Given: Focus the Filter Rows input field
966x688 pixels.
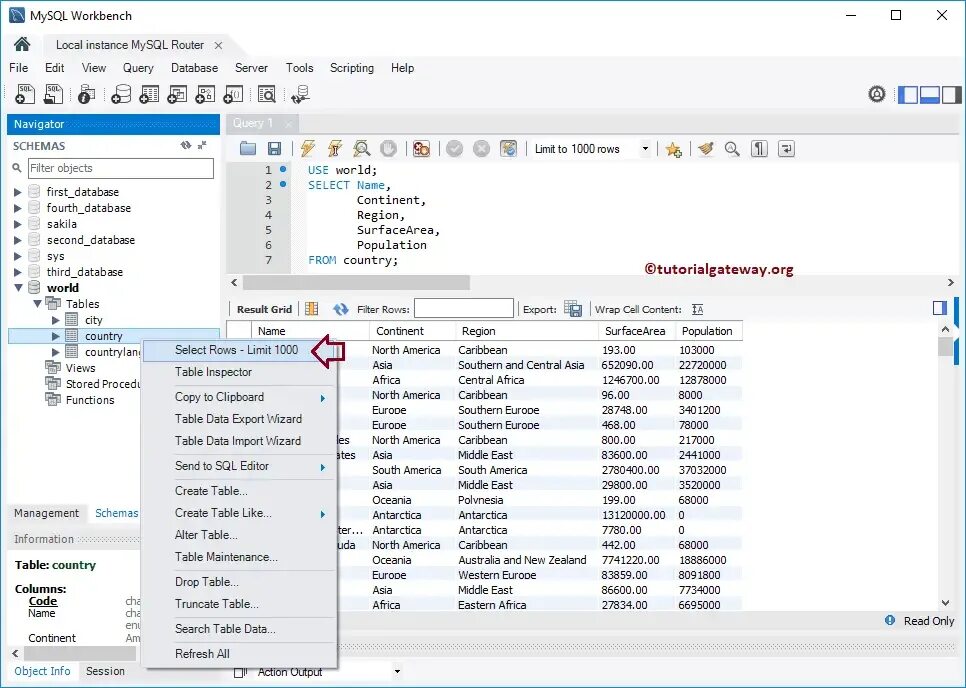Looking at the screenshot, I should pos(464,309).
